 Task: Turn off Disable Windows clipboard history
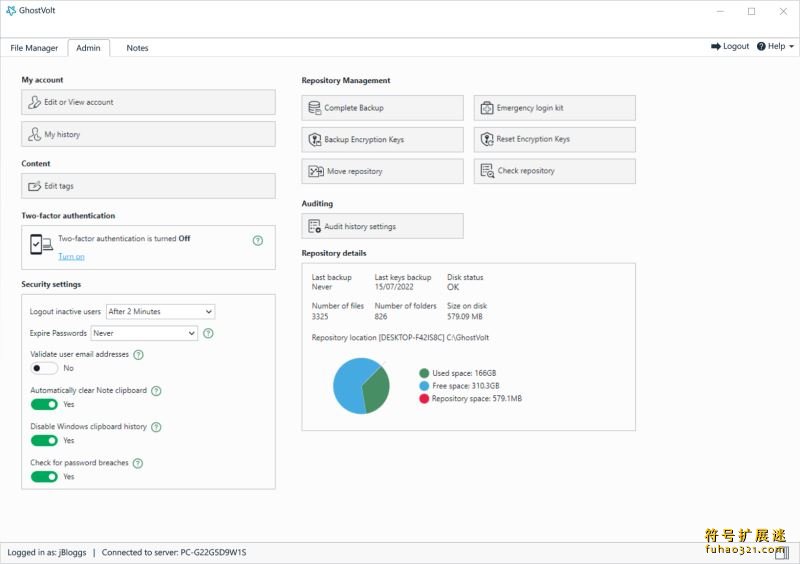point(44,440)
